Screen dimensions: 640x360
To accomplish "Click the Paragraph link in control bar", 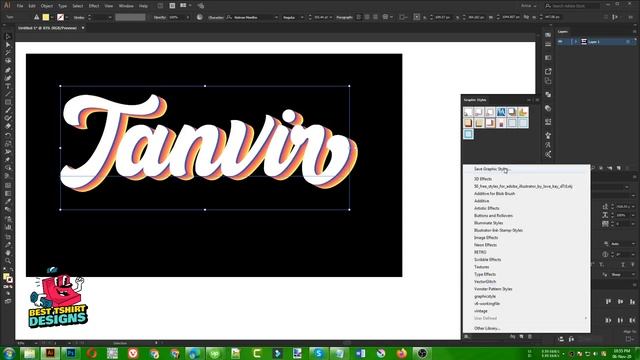I will click(x=344, y=17).
